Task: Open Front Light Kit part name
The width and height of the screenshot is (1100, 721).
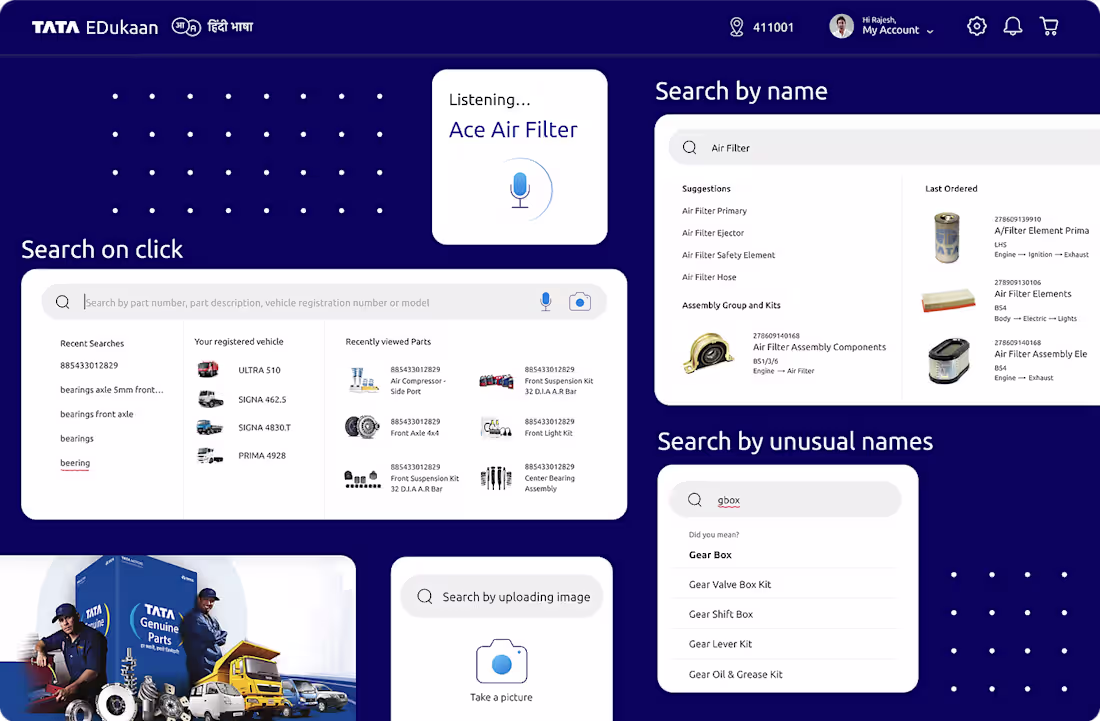Action: (549, 433)
